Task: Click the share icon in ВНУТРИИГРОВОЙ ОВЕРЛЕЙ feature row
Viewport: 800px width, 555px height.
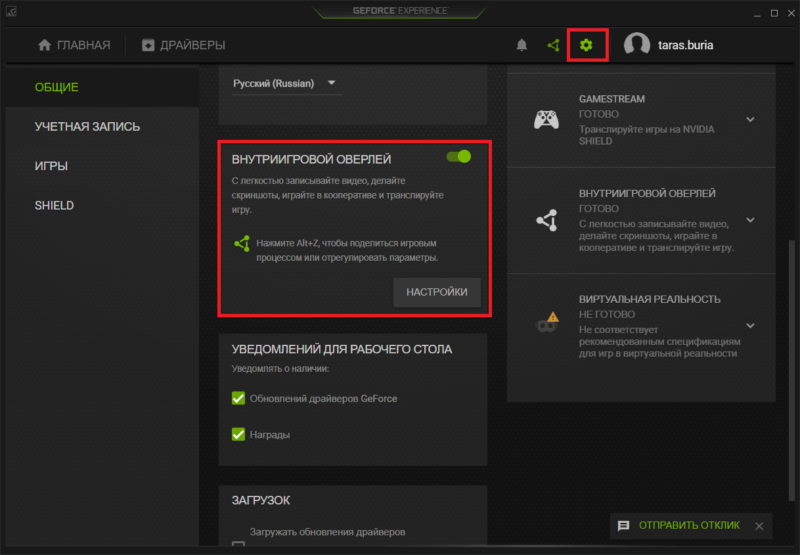Action: [546, 220]
